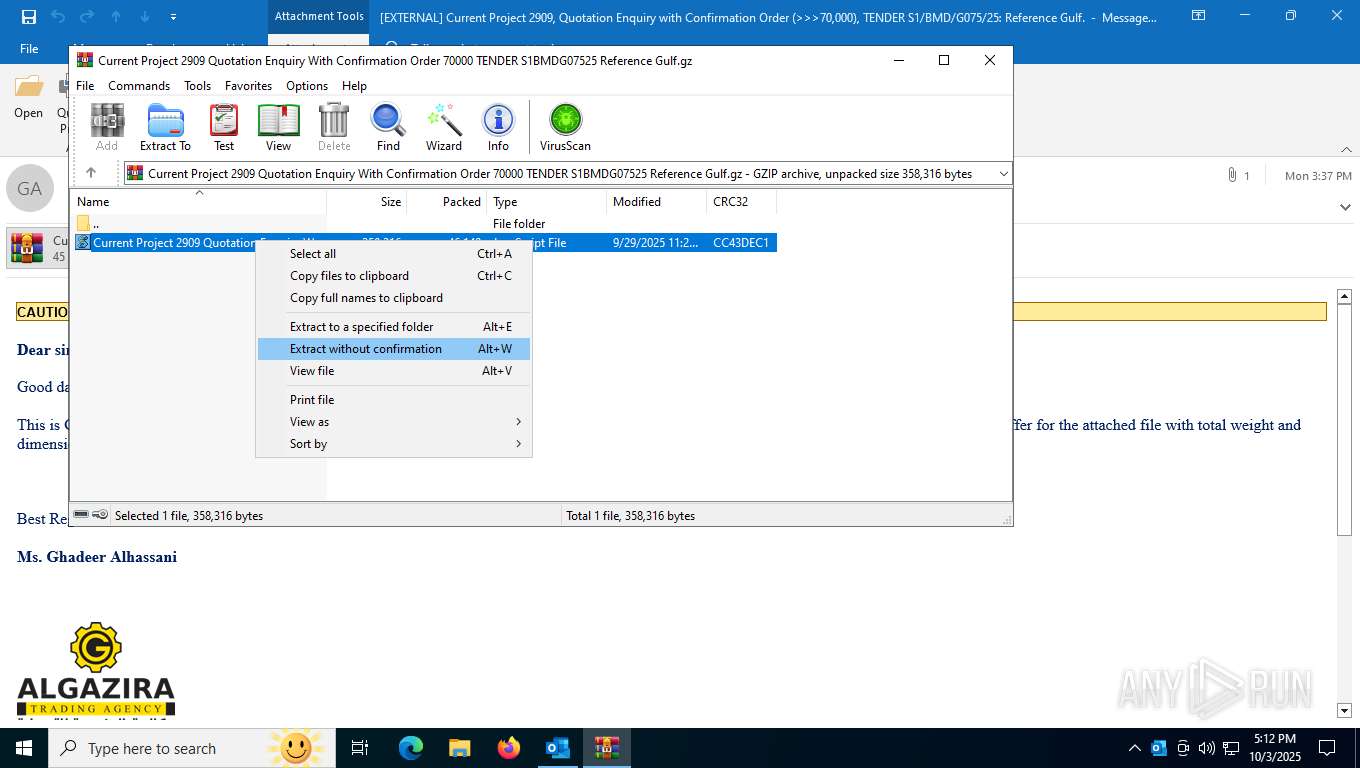Click the WinRAR status bar drive icon
1360x768 pixels.
pyautogui.click(x=81, y=515)
